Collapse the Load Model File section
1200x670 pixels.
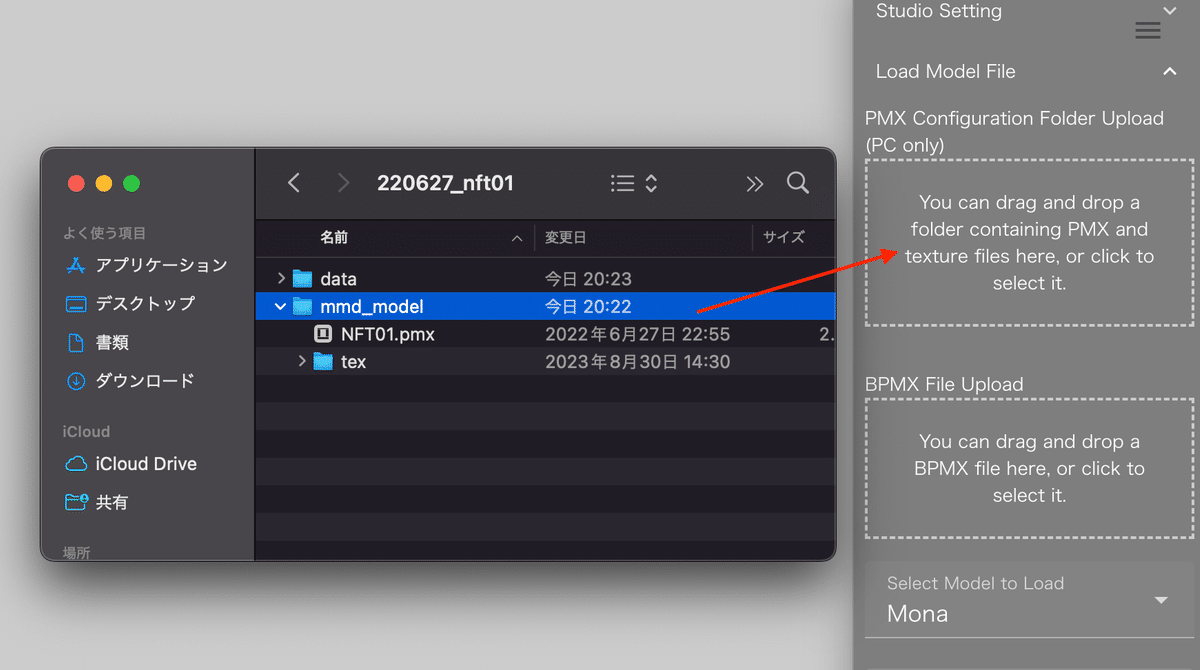click(x=1169, y=71)
